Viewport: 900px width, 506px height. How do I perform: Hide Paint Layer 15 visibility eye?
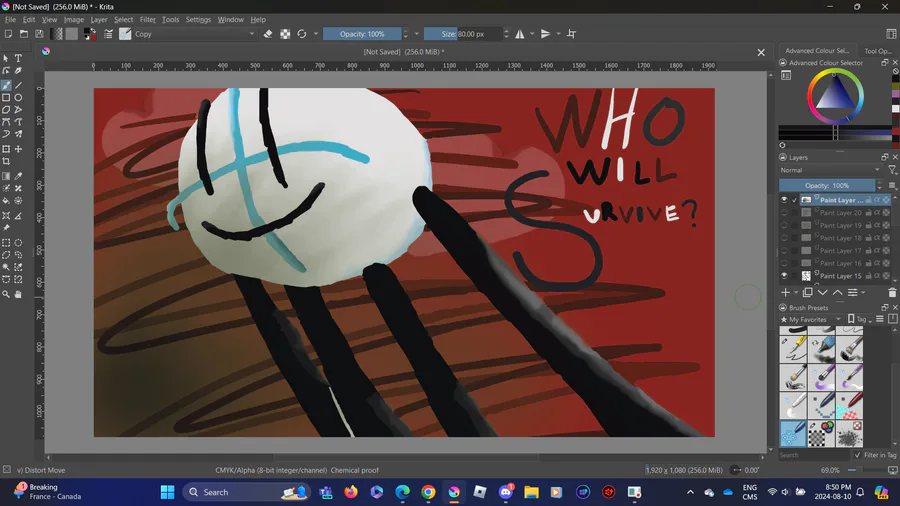pyautogui.click(x=784, y=275)
